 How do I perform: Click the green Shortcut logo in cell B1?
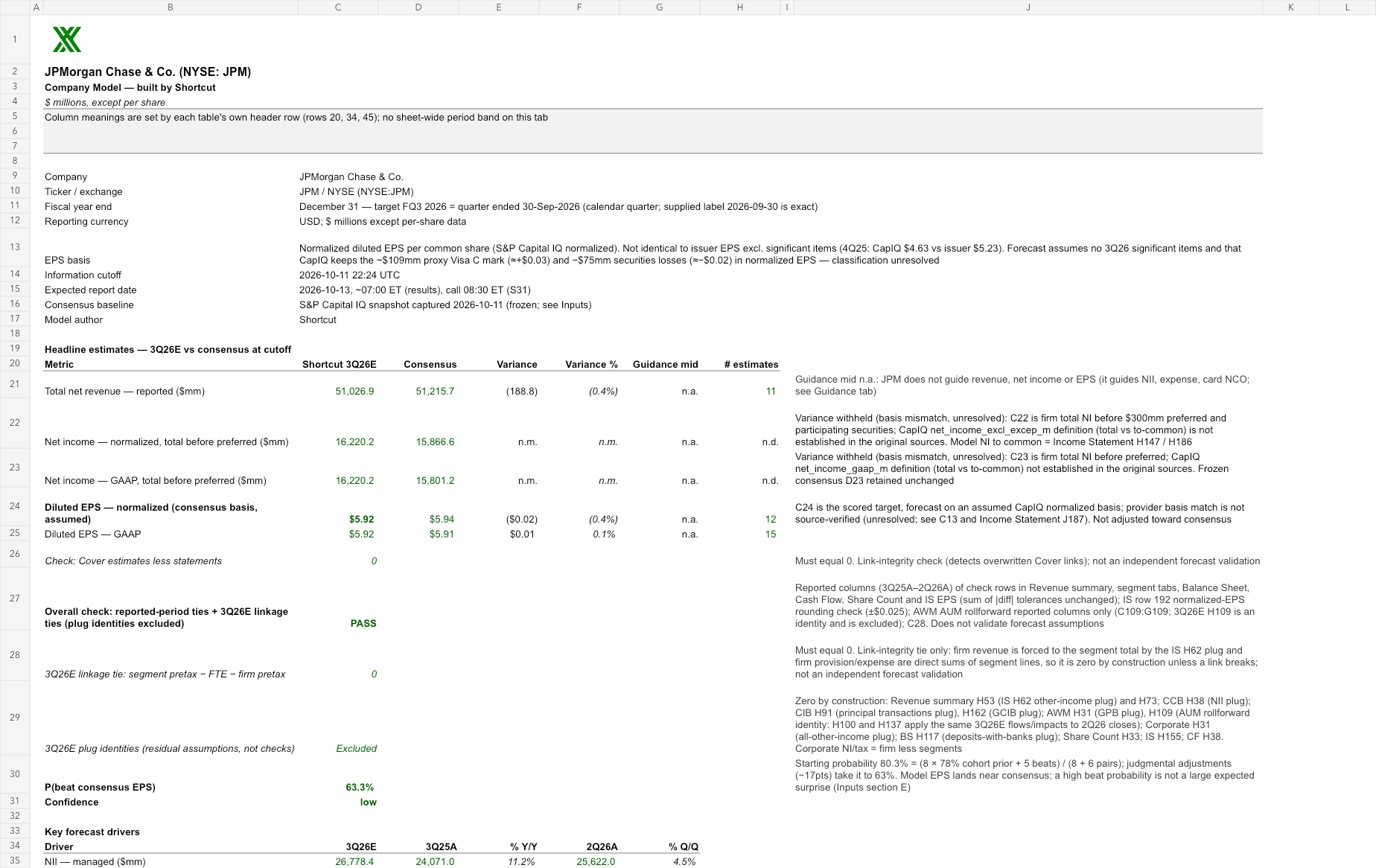67,39
